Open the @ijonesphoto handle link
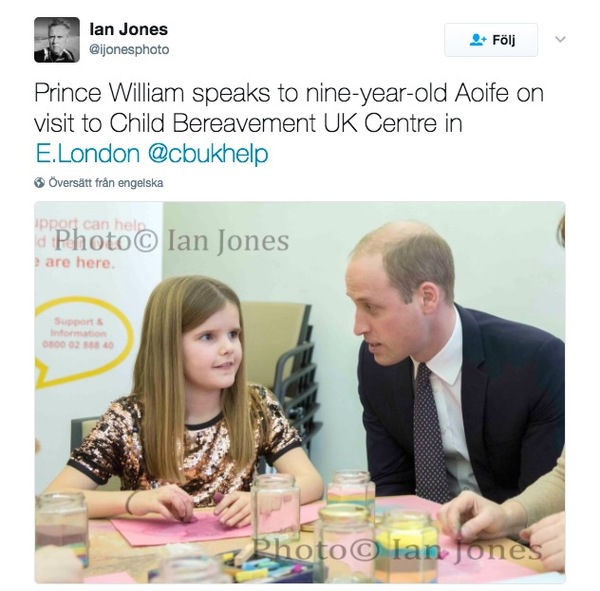 [x=129, y=50]
